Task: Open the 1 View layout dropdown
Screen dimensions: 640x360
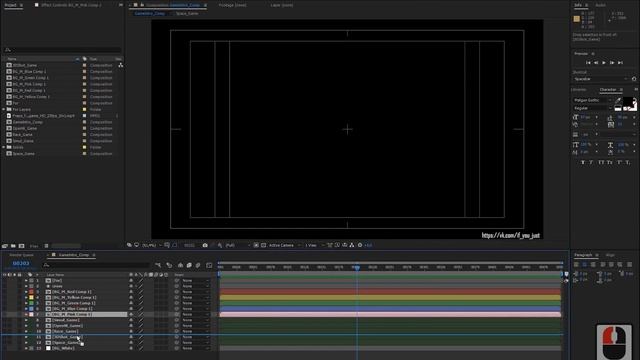Action: (313, 245)
